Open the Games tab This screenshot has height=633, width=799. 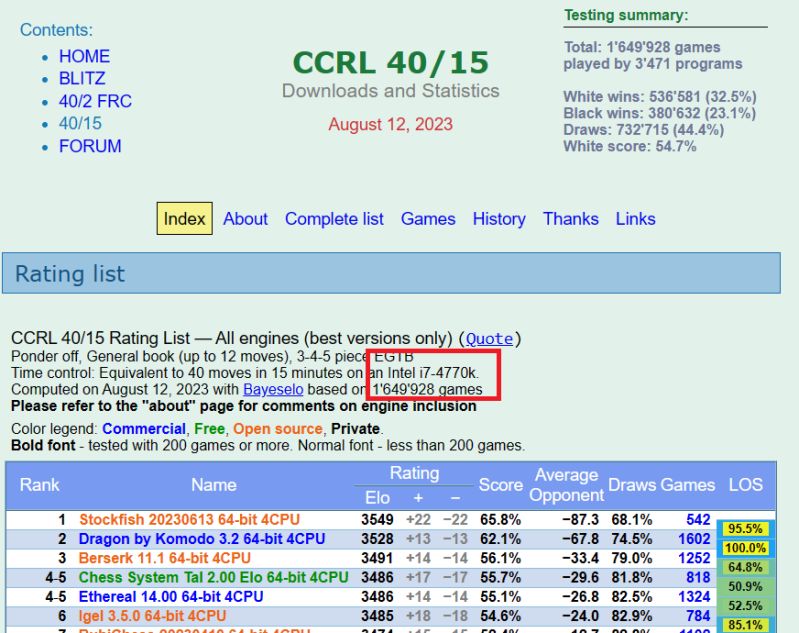point(428,219)
